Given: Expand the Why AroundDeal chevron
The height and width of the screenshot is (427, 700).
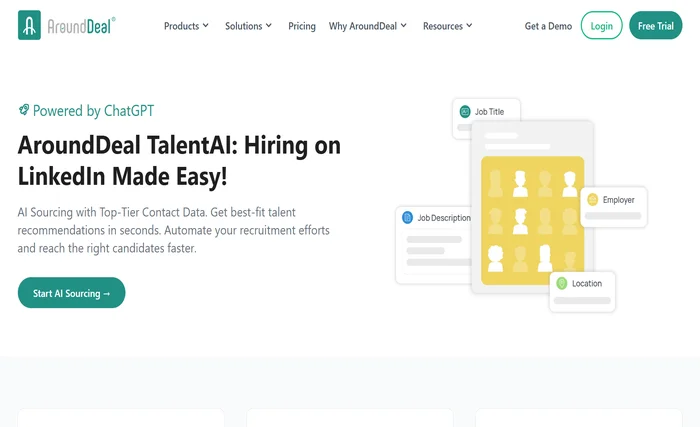Looking at the screenshot, I should tap(404, 25).
